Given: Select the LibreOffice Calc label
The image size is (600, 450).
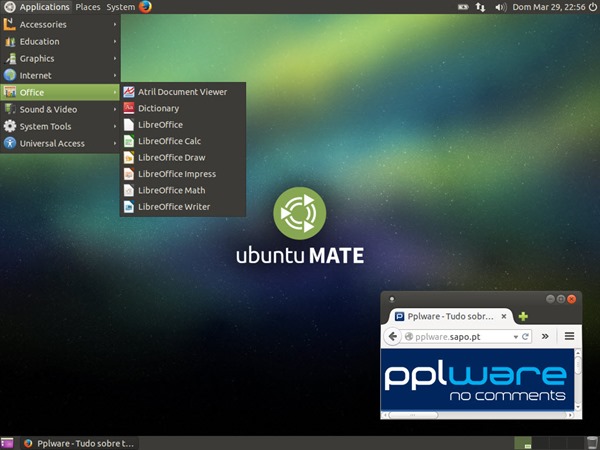Looking at the screenshot, I should [170, 141].
